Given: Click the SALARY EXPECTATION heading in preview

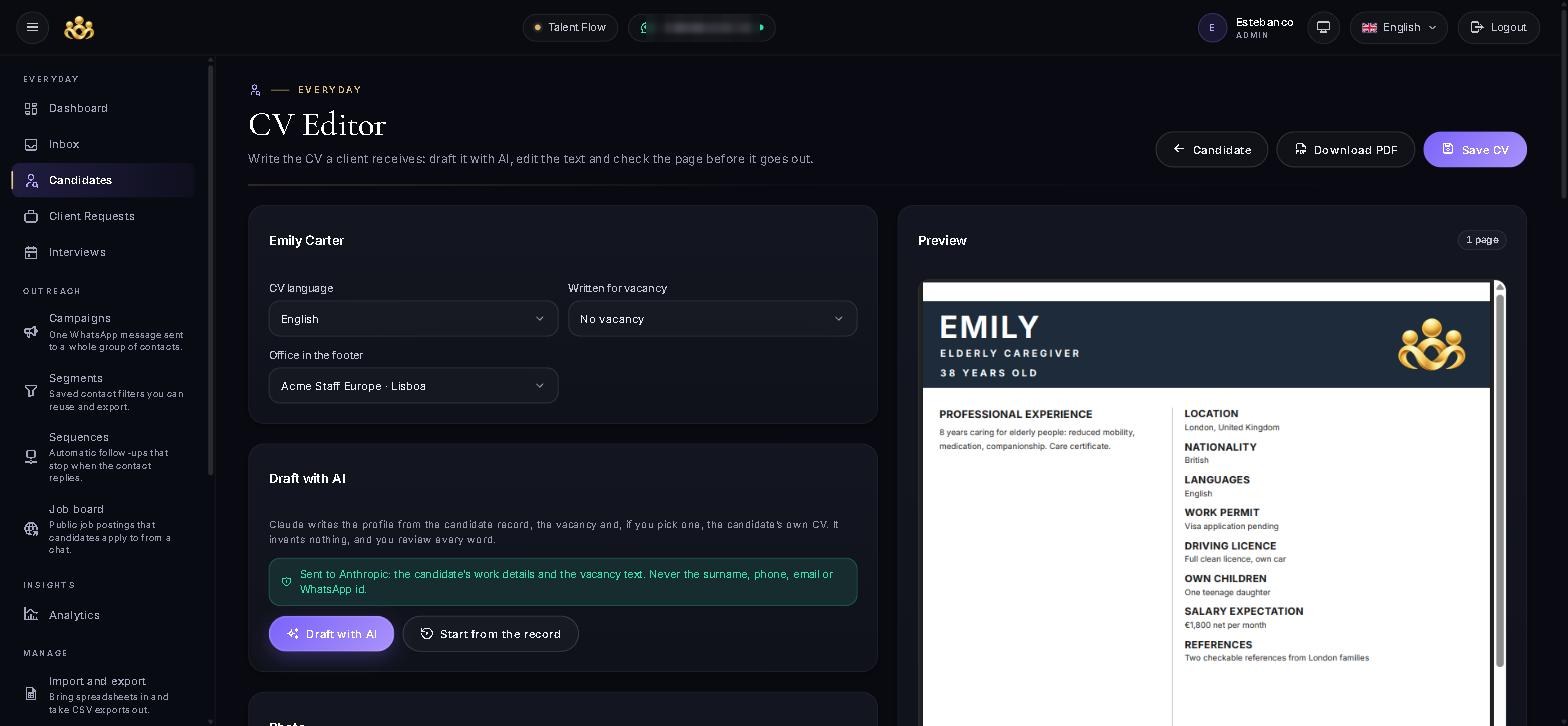Looking at the screenshot, I should [x=1243, y=611].
